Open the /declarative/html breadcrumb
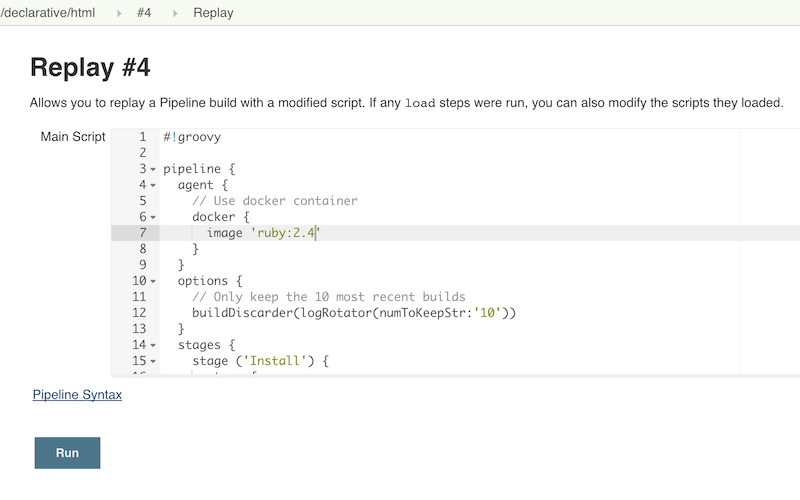Image resolution: width=800 pixels, height=500 pixels. click(x=50, y=13)
